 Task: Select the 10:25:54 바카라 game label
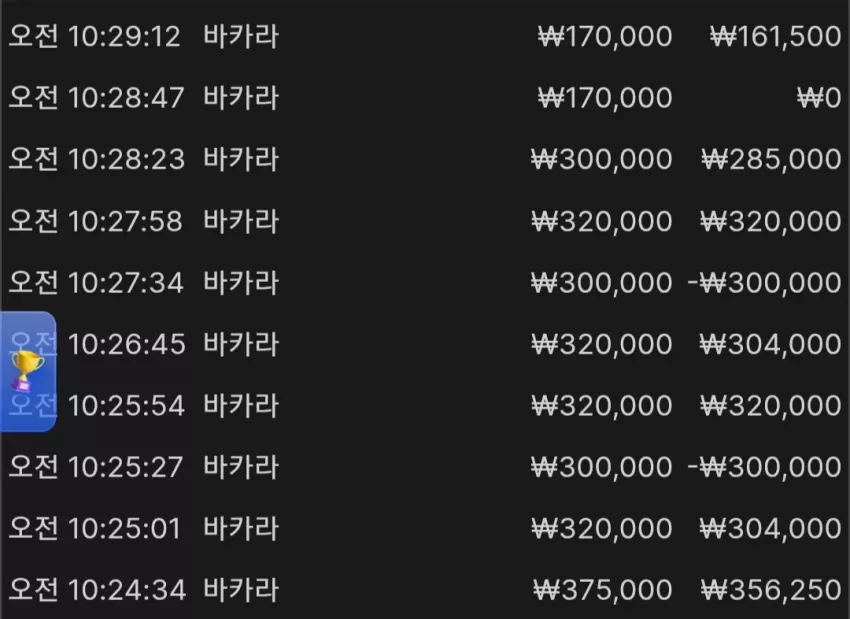tap(241, 405)
